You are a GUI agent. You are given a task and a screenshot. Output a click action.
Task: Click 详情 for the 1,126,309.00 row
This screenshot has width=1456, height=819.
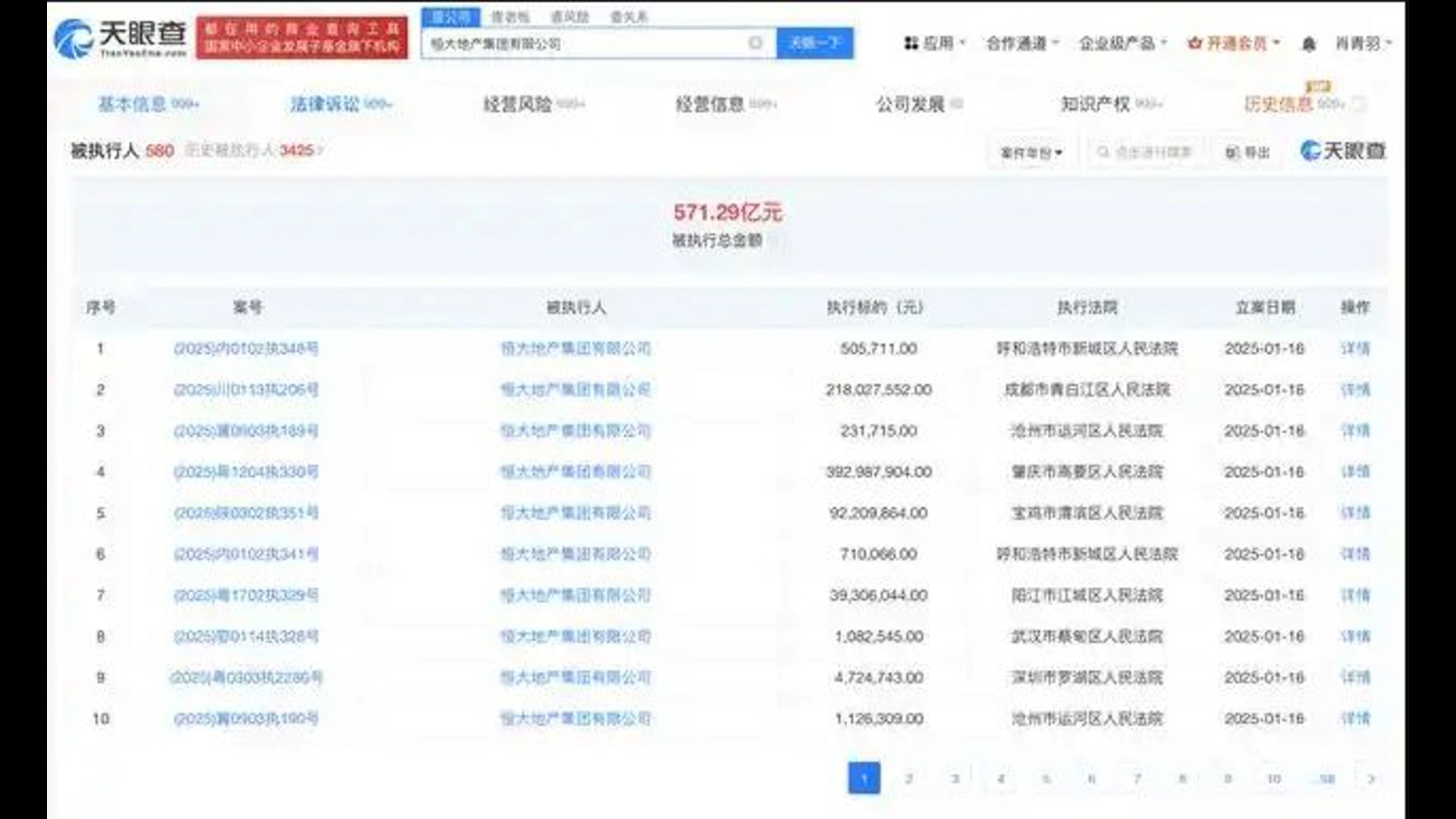[1355, 718]
